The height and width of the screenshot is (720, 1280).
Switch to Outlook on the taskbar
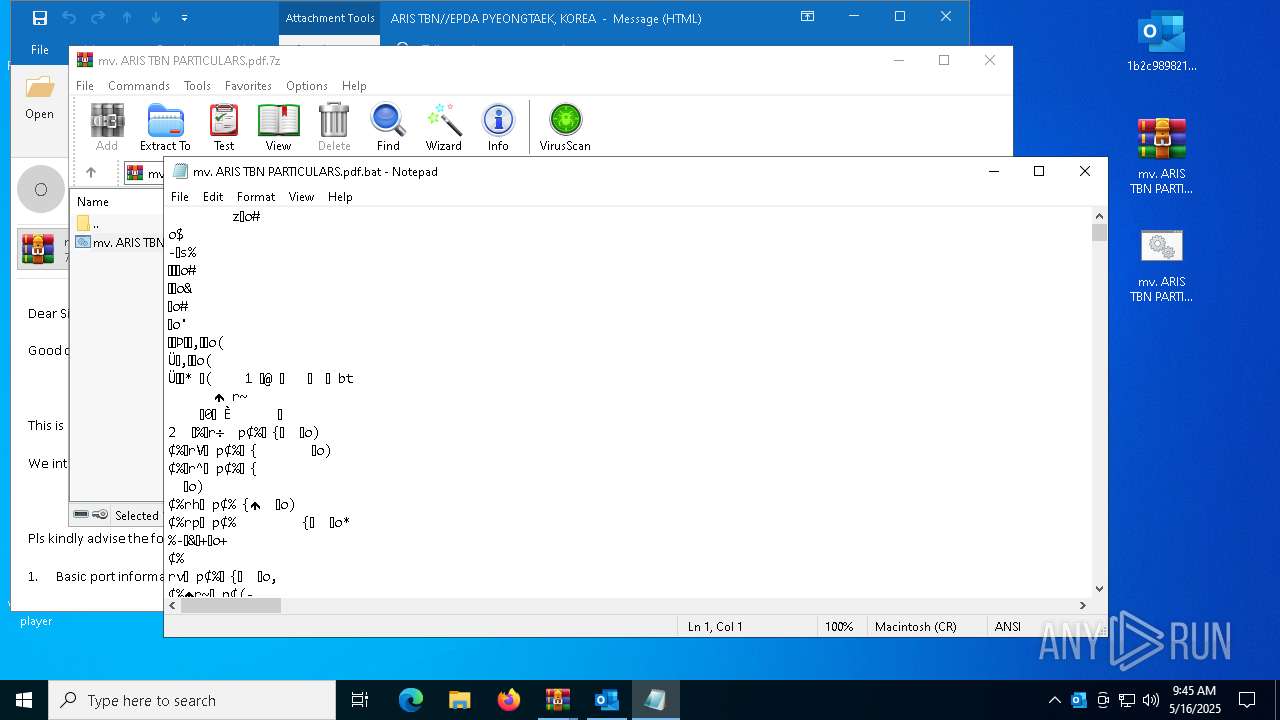click(607, 700)
